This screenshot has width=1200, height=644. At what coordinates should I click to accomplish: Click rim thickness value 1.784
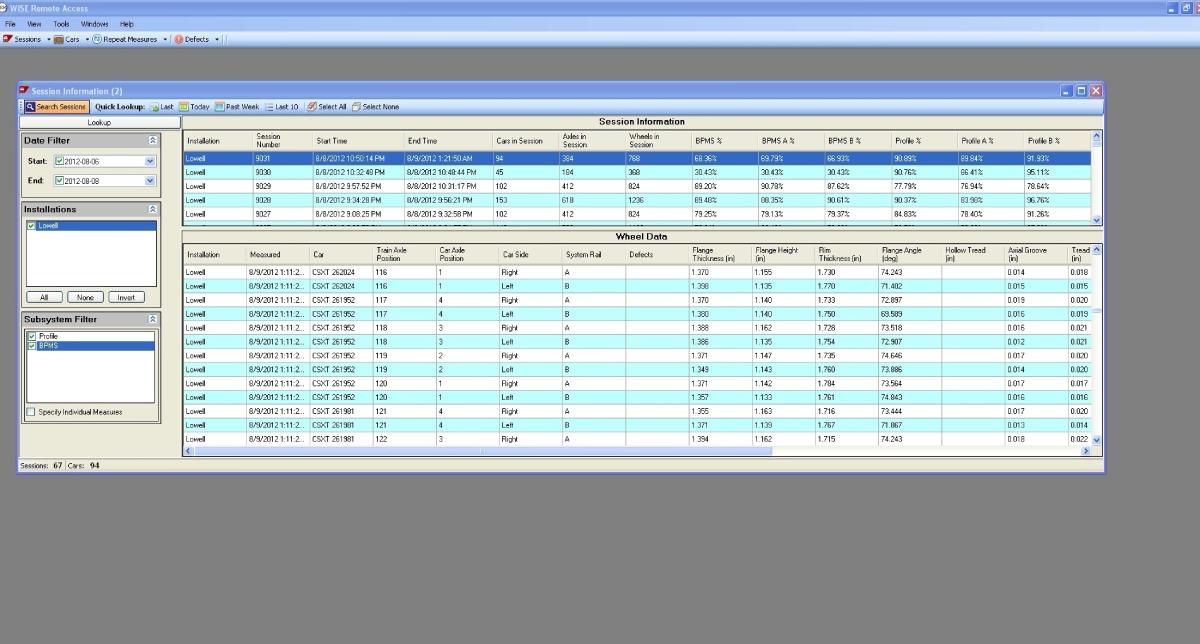coord(847,383)
